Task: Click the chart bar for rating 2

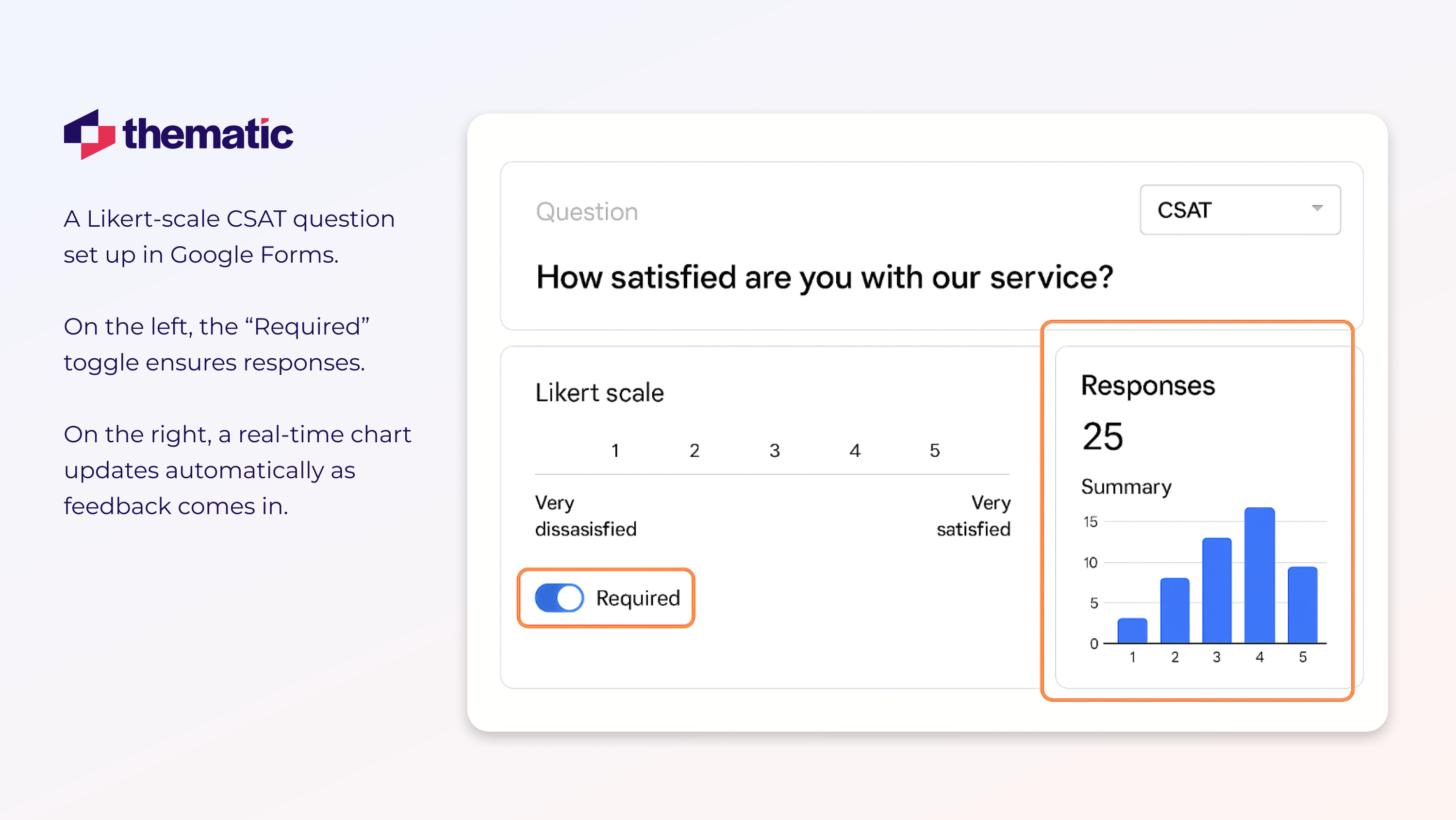Action: tap(1175, 610)
